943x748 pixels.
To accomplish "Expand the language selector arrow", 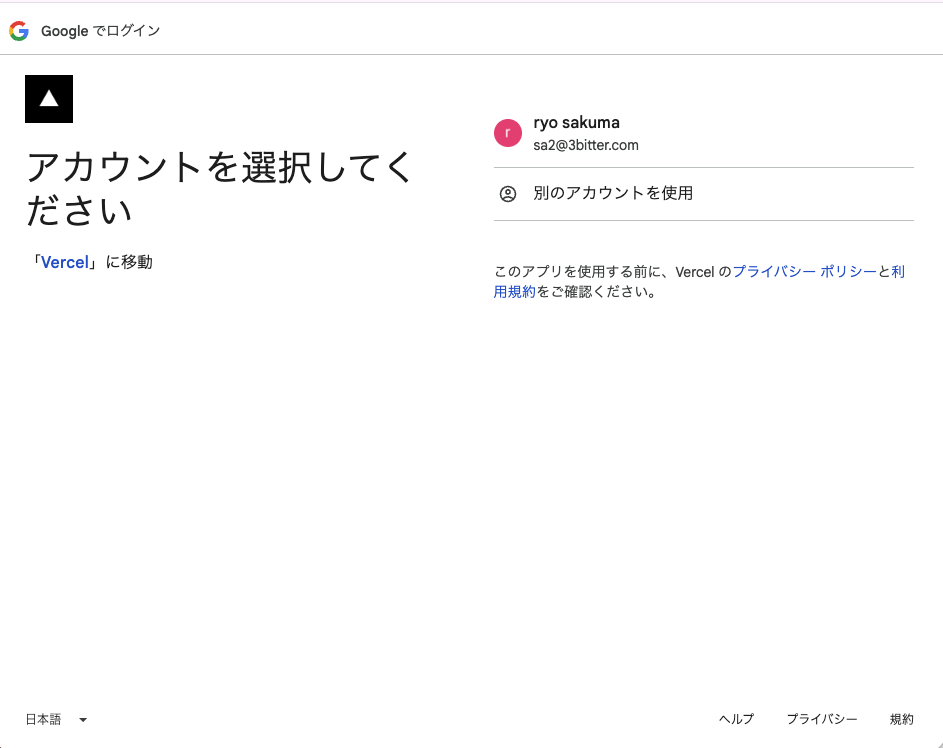I will pyautogui.click(x=82, y=719).
